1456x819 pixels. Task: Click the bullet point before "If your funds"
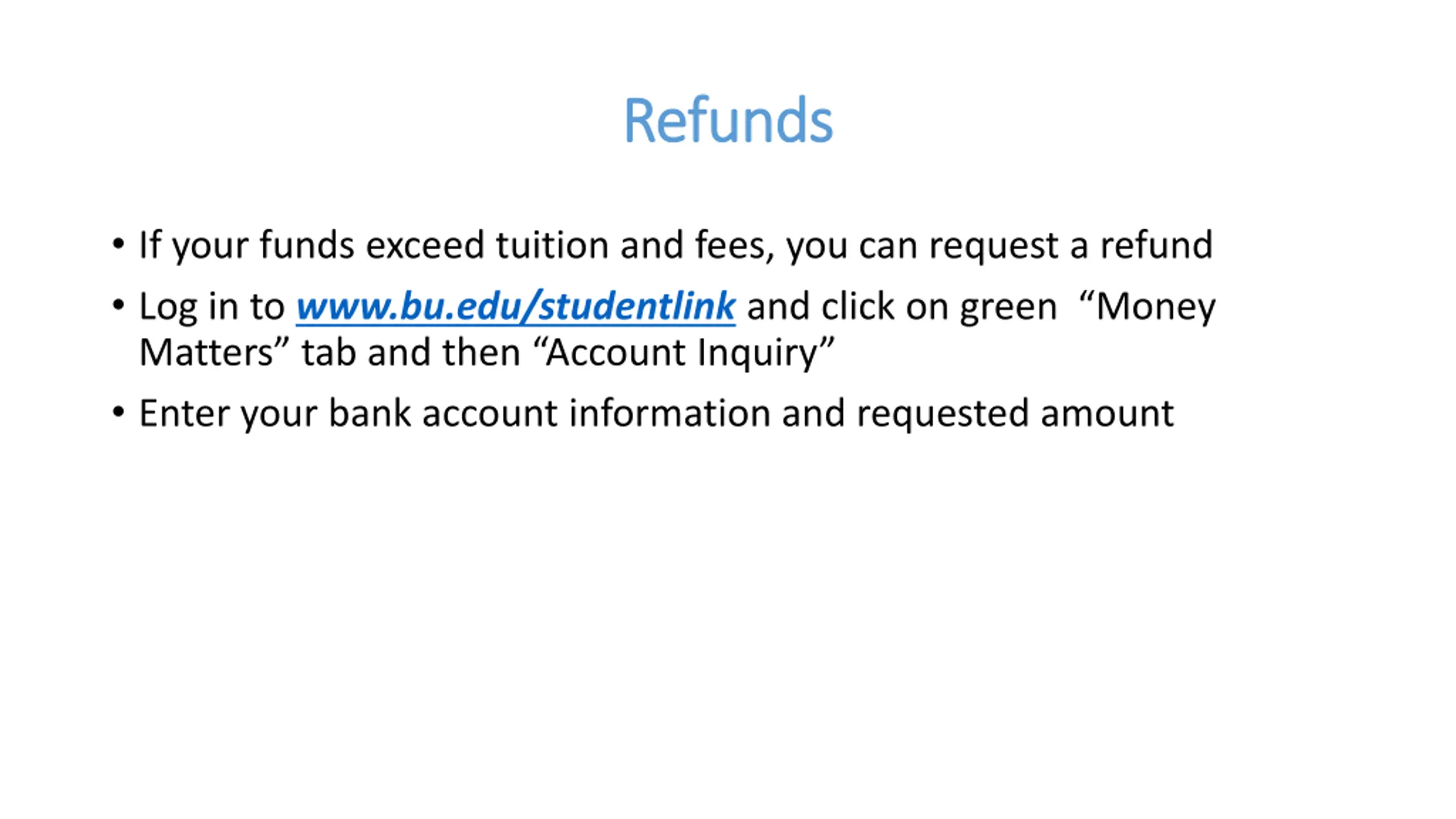point(118,245)
